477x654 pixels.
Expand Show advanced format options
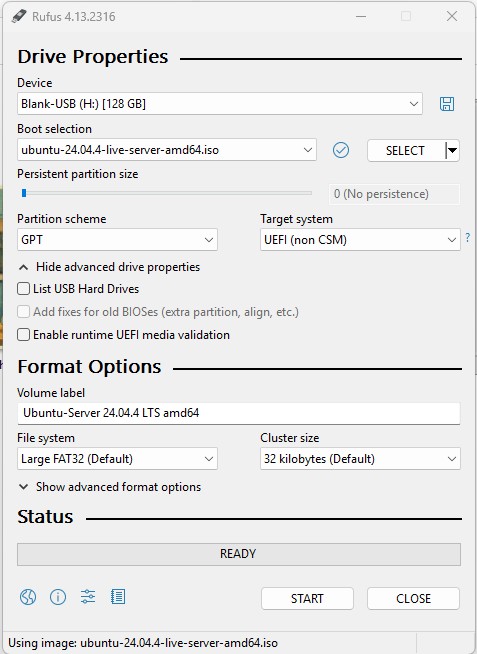(110, 487)
